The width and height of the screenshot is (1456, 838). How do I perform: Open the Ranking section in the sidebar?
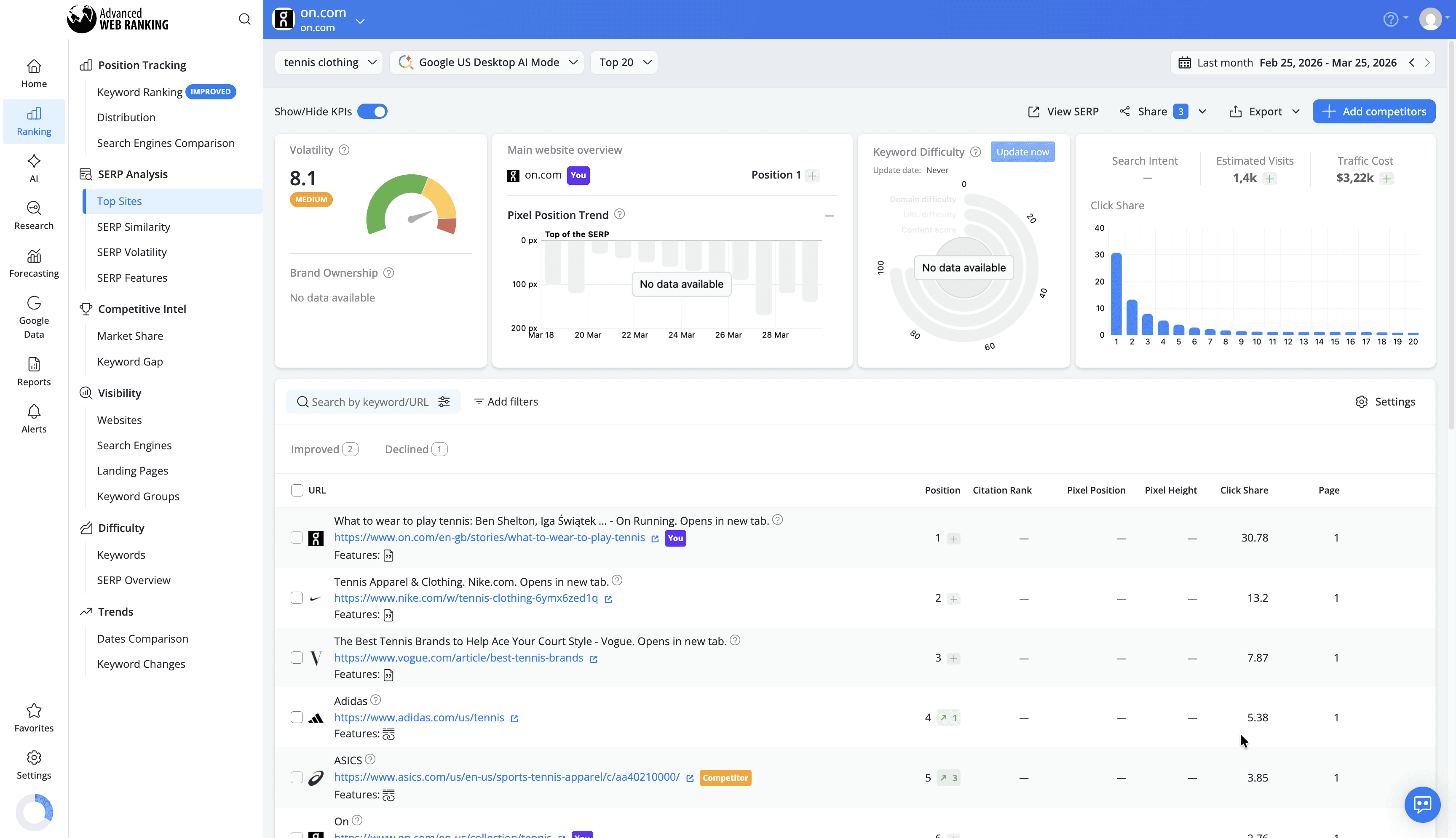tap(33, 121)
